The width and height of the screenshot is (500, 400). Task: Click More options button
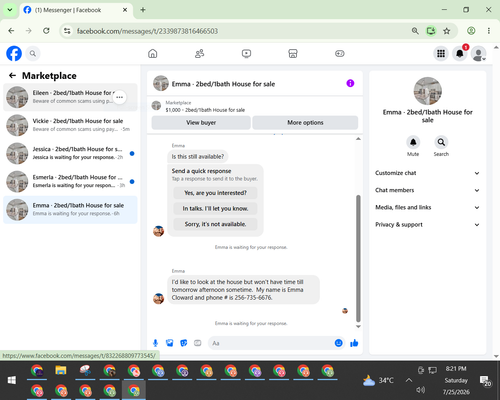(305, 123)
